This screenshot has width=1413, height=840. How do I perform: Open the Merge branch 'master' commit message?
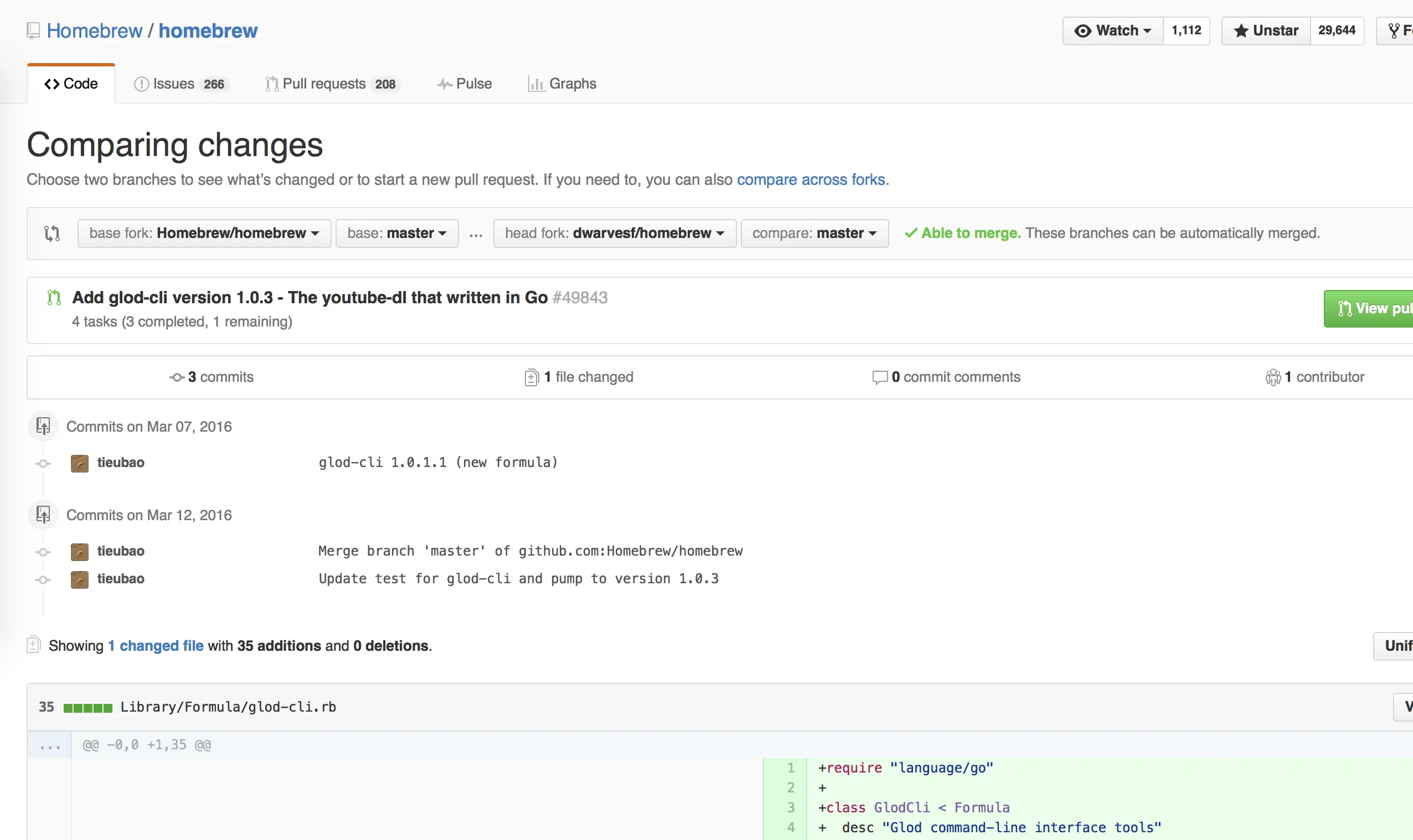pos(530,552)
